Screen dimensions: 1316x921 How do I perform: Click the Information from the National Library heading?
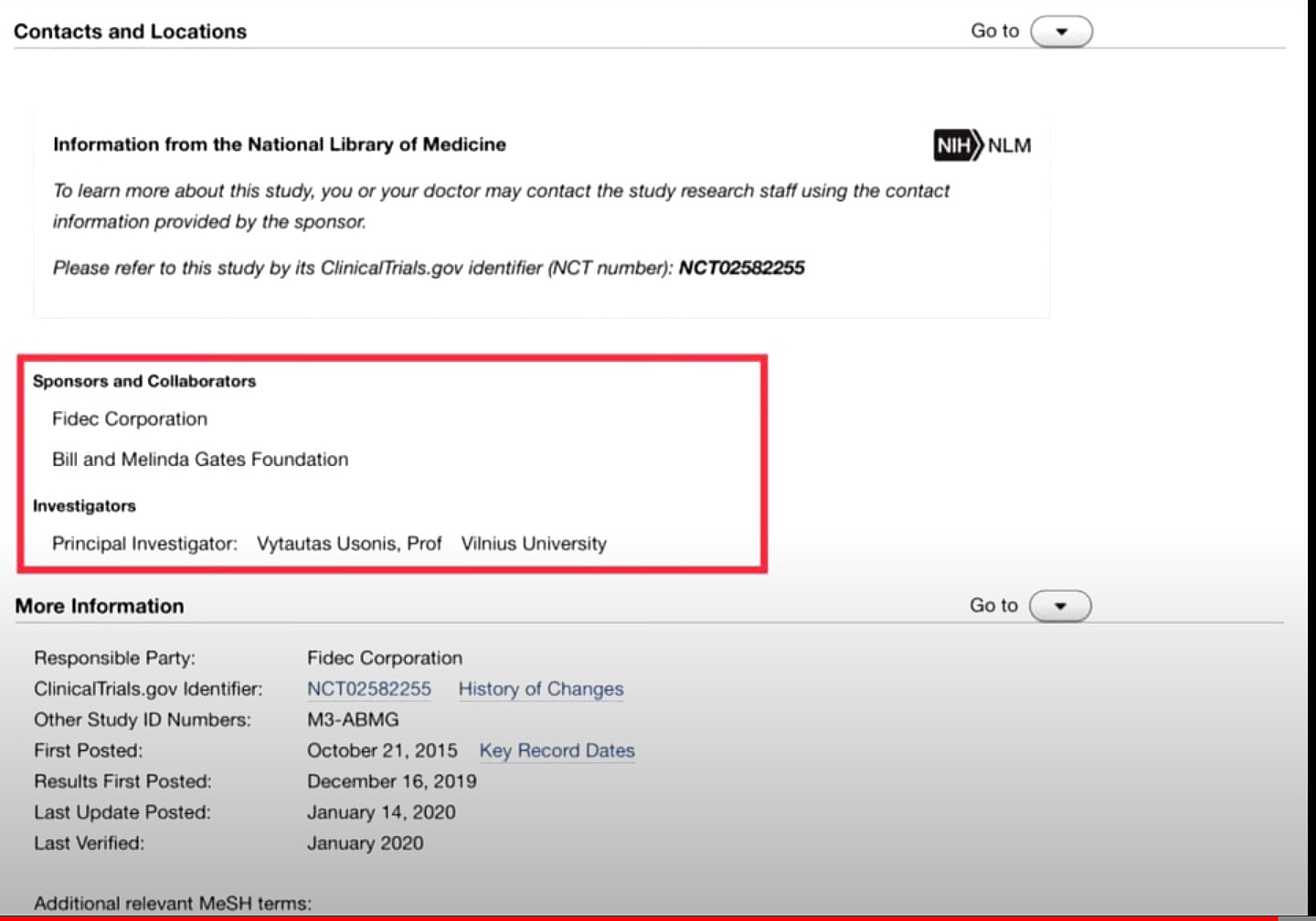(x=280, y=144)
